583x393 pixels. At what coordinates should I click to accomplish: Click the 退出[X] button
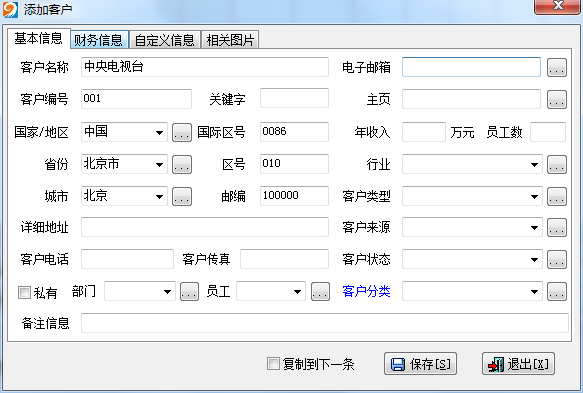tap(518, 364)
